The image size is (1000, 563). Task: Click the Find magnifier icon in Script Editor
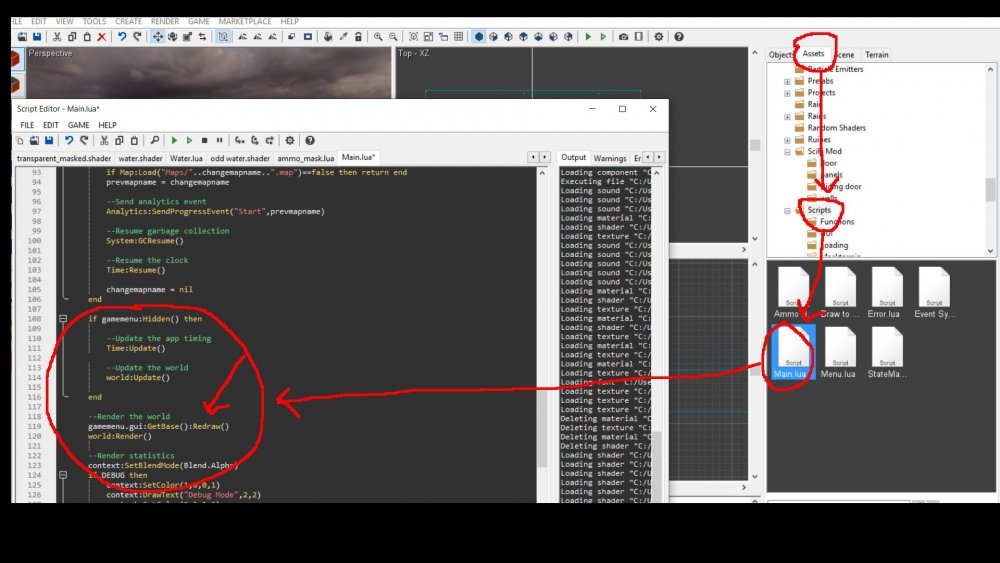(154, 141)
